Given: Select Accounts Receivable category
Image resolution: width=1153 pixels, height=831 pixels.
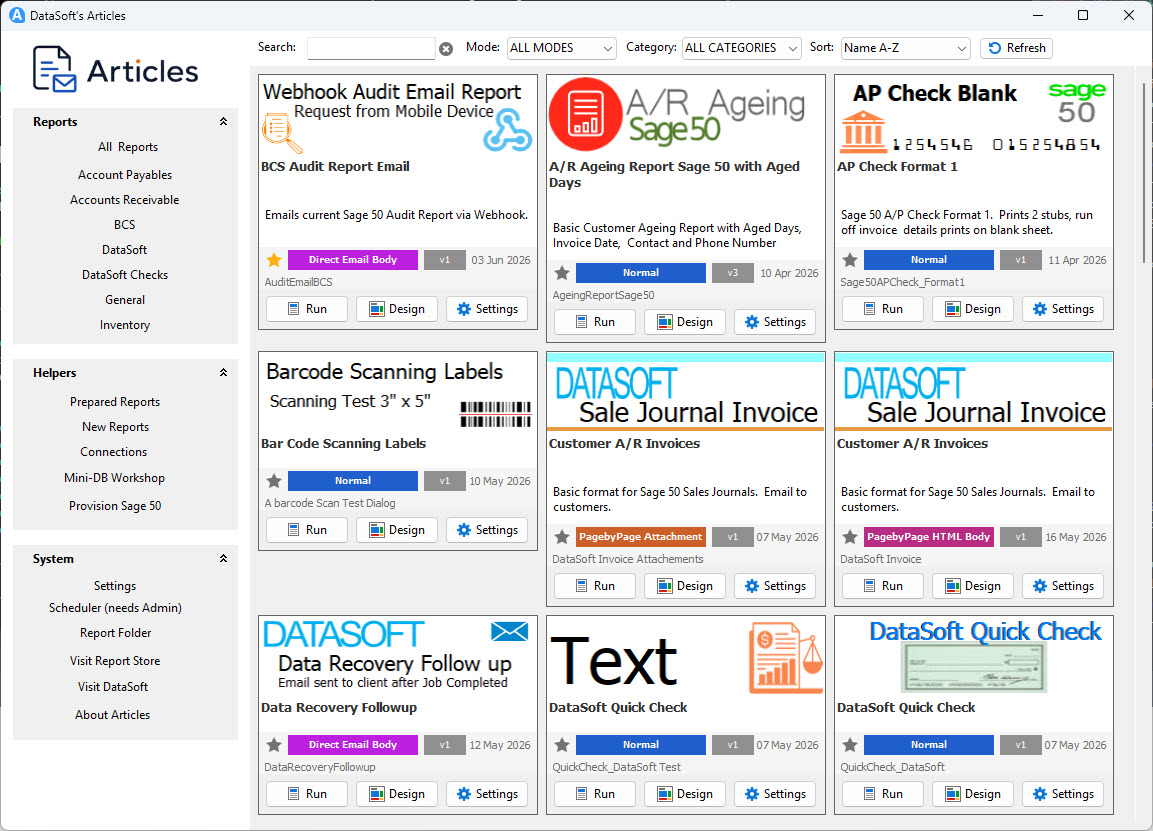Looking at the screenshot, I should [x=125, y=200].
